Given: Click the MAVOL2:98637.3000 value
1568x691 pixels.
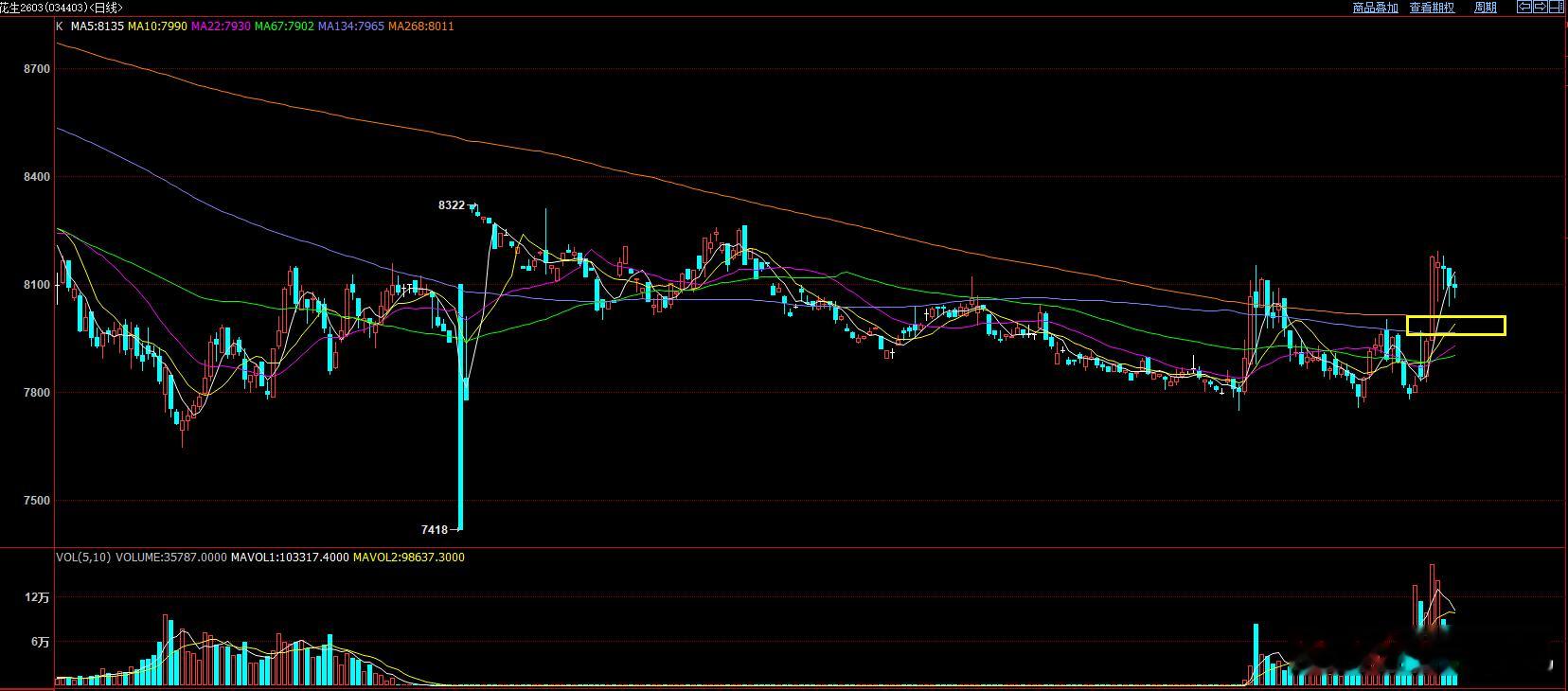Looking at the screenshot, I should point(409,558).
